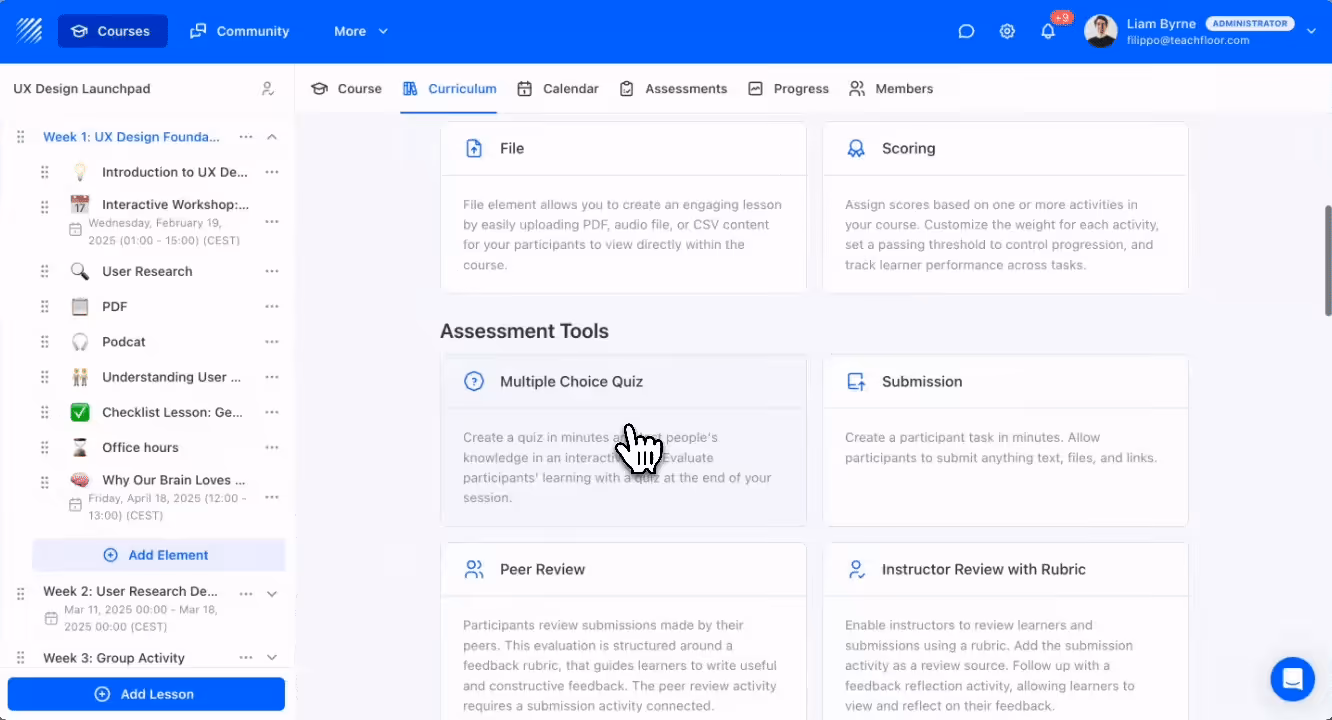Open Office hours lesson options
This screenshot has height=720, width=1332.
[x=272, y=448]
